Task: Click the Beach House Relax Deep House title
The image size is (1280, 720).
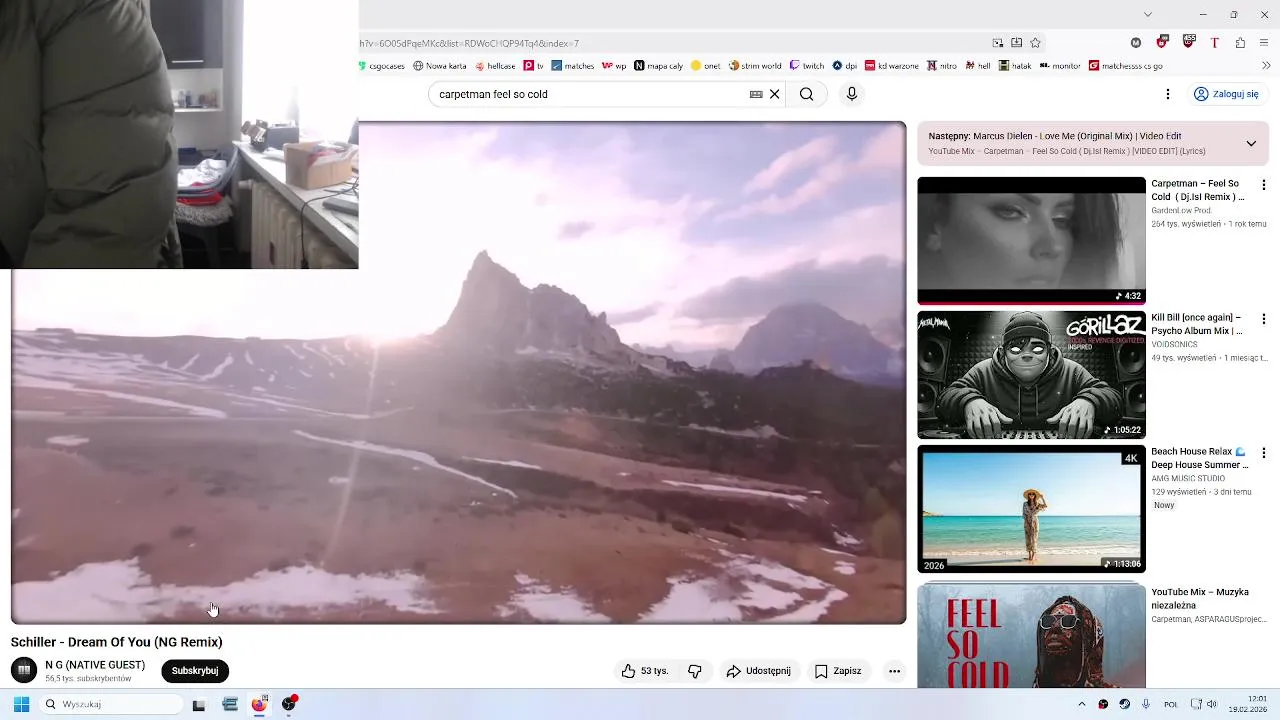Action: coord(1199,458)
